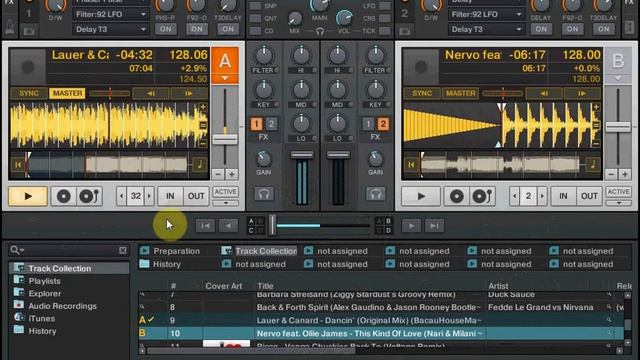Click Deck A tempo bend backward arrow
Image resolution: width=640 pixels, height=360 pixels.
coord(151,93)
